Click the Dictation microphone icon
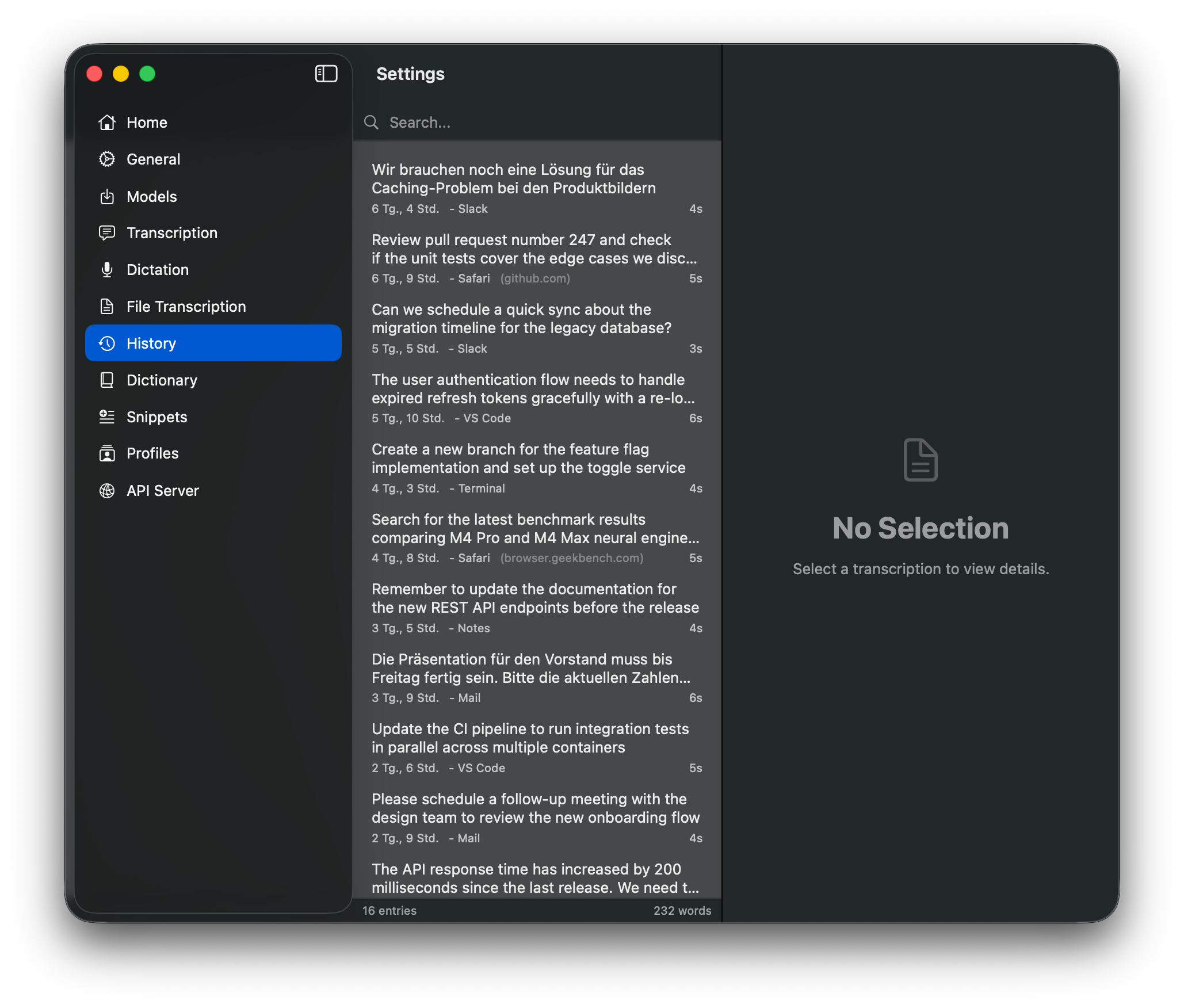This screenshot has width=1184, height=1008. click(x=108, y=269)
